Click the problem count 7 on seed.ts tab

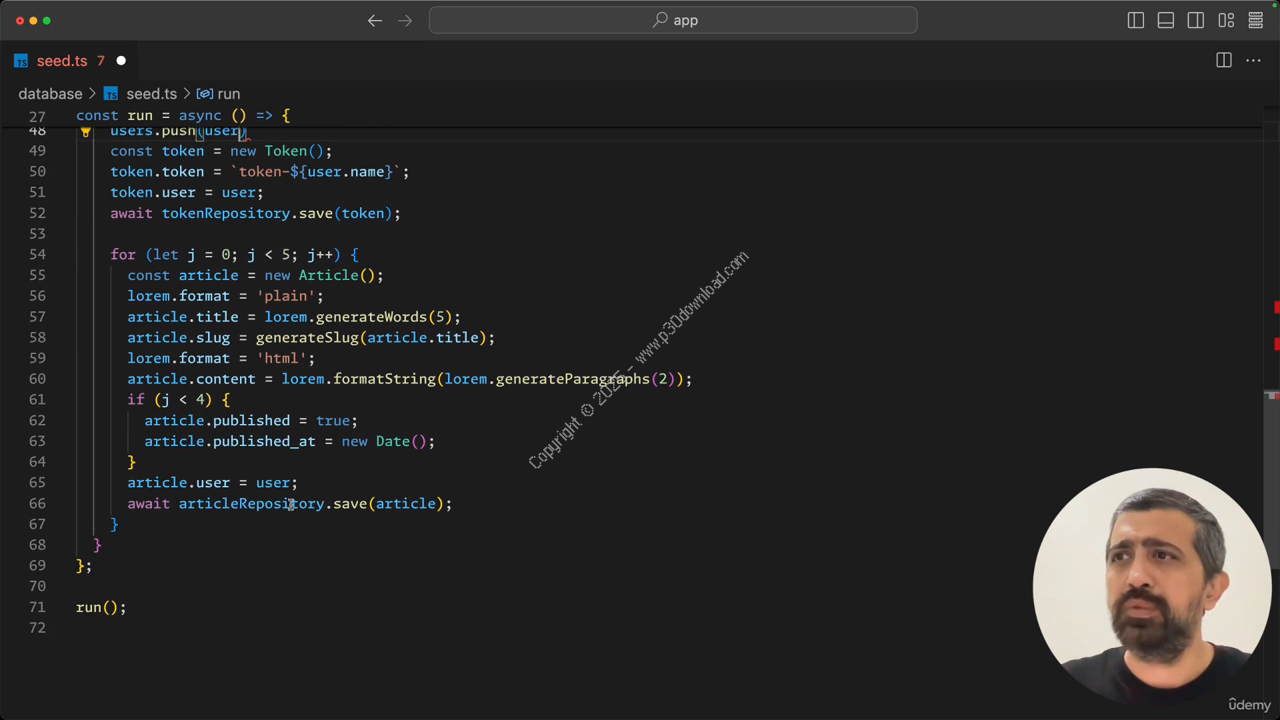tap(100, 61)
